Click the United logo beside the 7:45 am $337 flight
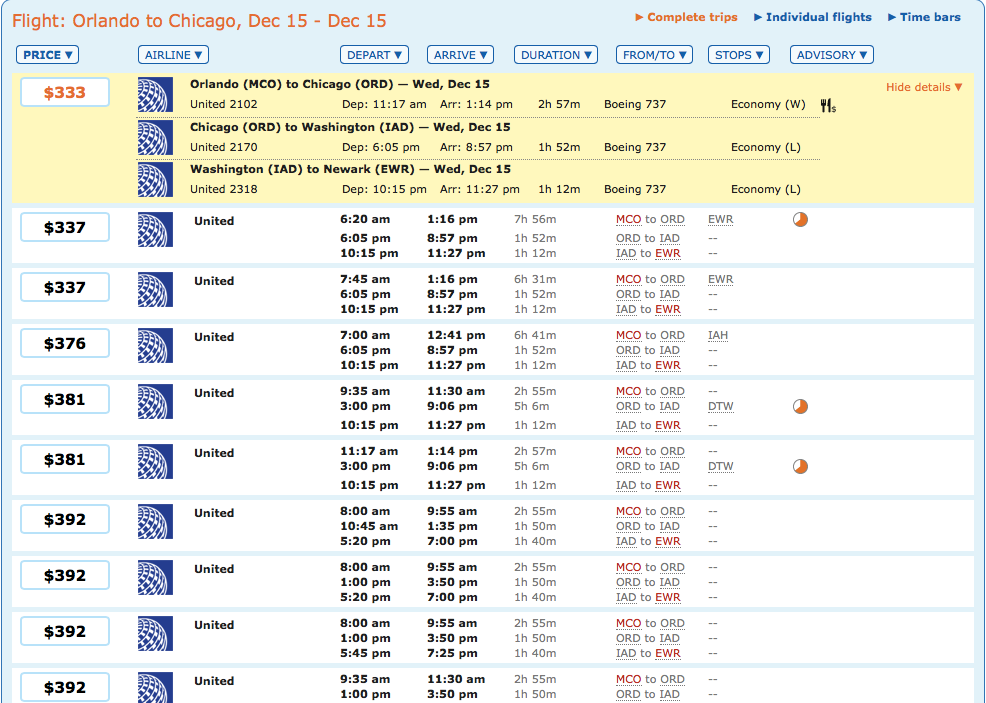The height and width of the screenshot is (703, 986). click(155, 286)
